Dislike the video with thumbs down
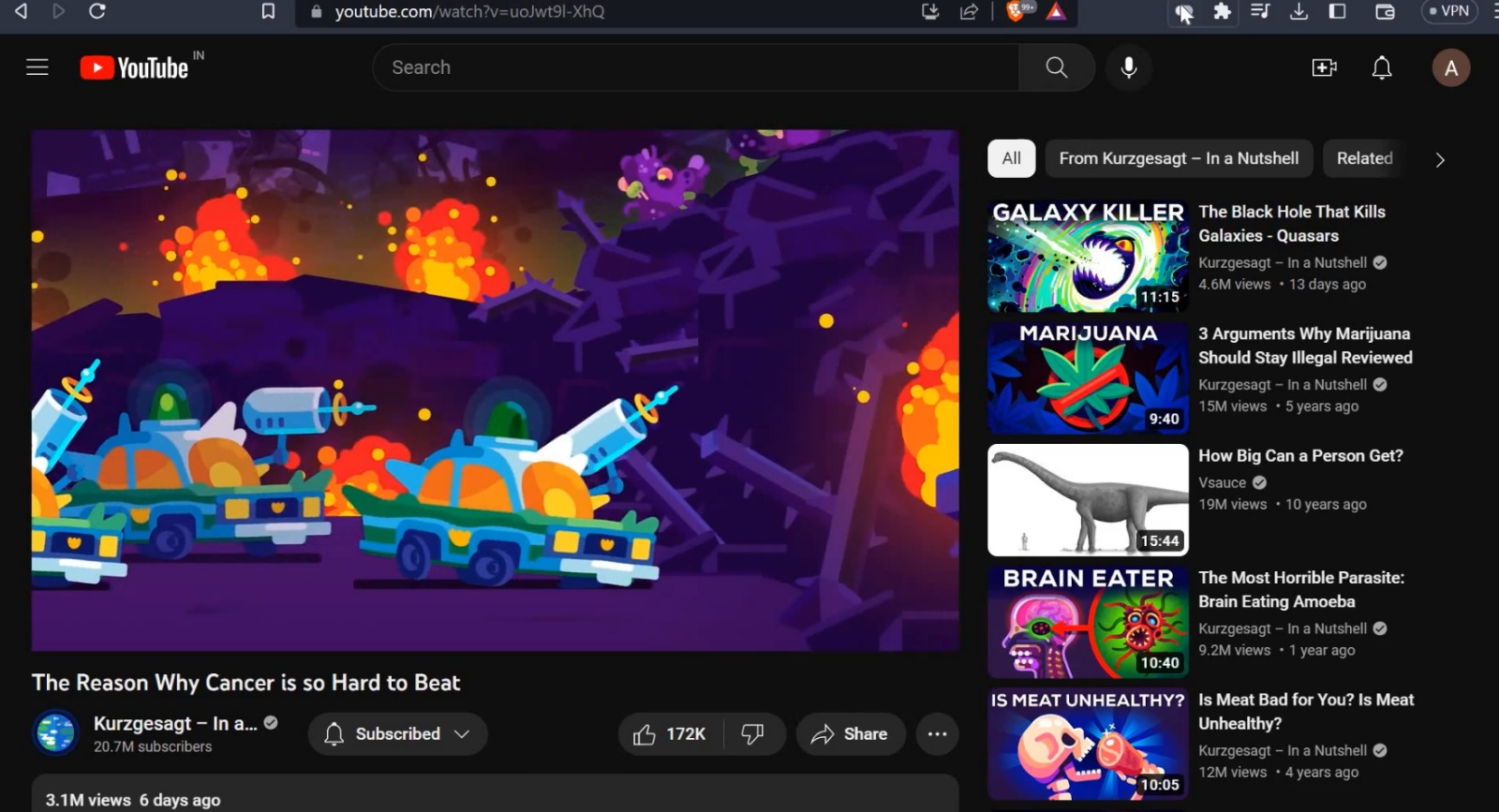 pos(753,734)
